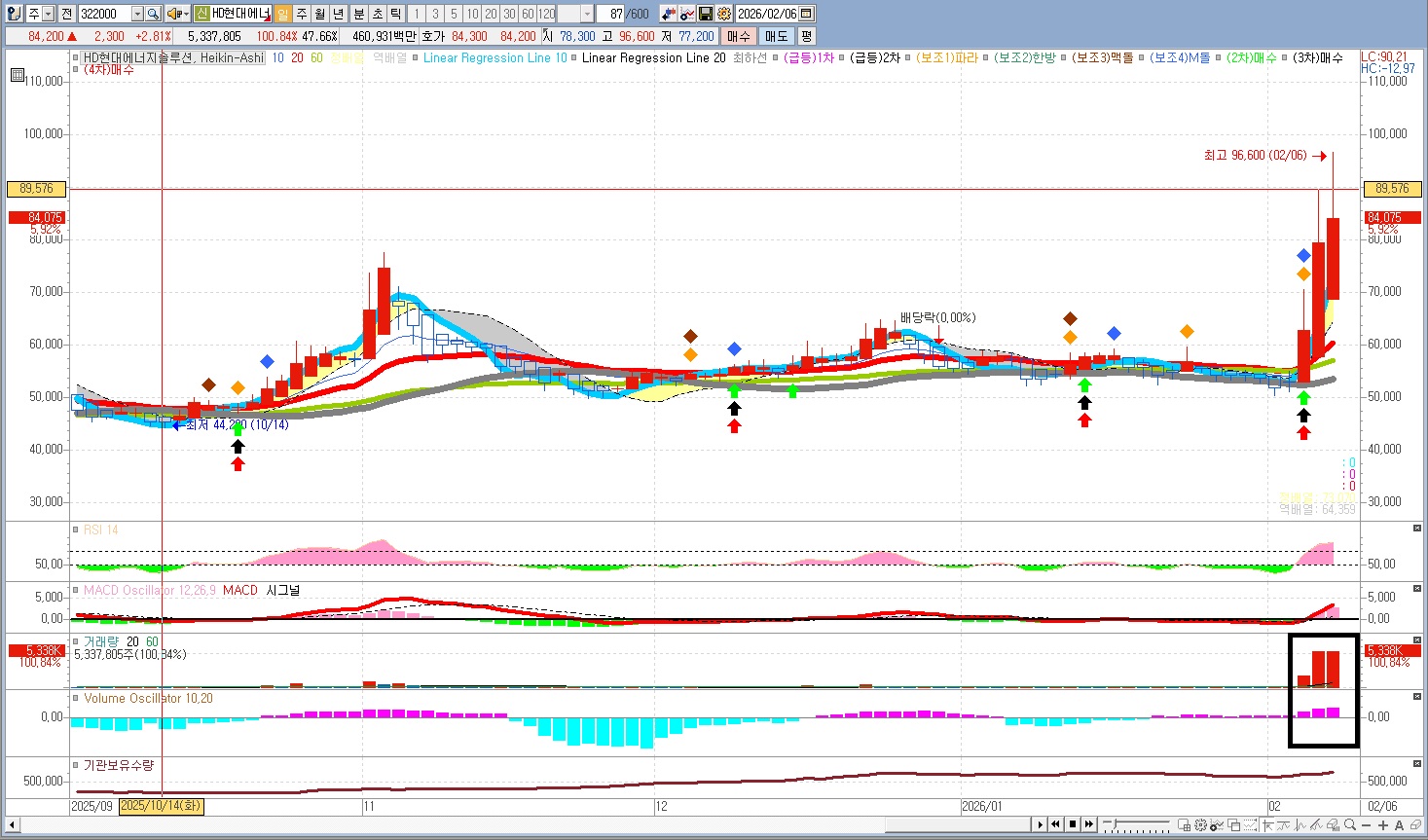Select the 60 interval button
This screenshot has height=840, width=1428.
(528, 14)
